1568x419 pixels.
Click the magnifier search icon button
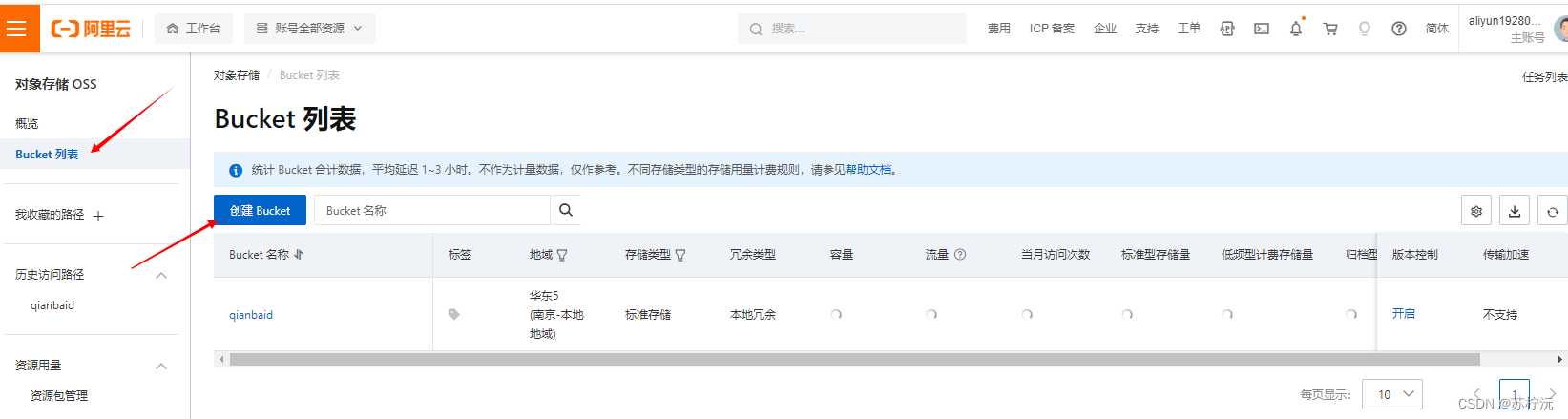pos(566,210)
